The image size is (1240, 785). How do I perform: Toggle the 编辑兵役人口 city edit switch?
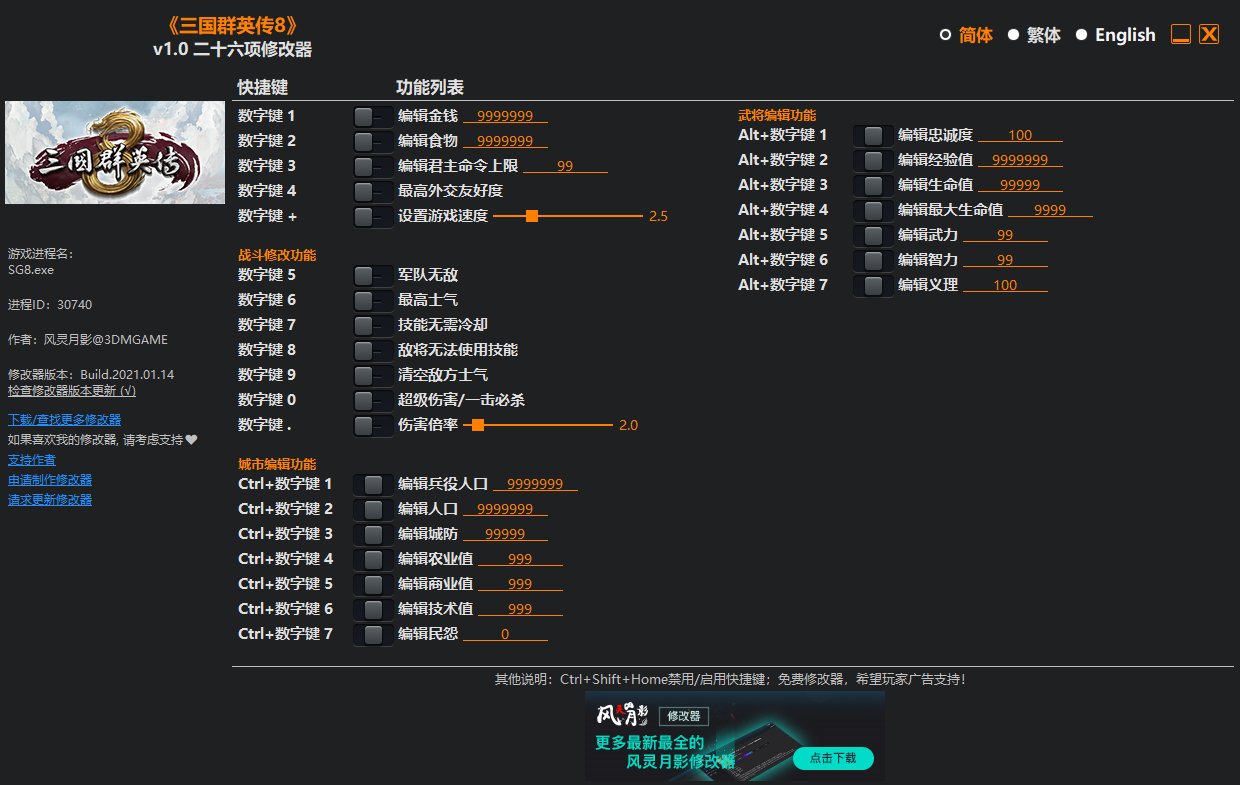click(372, 483)
